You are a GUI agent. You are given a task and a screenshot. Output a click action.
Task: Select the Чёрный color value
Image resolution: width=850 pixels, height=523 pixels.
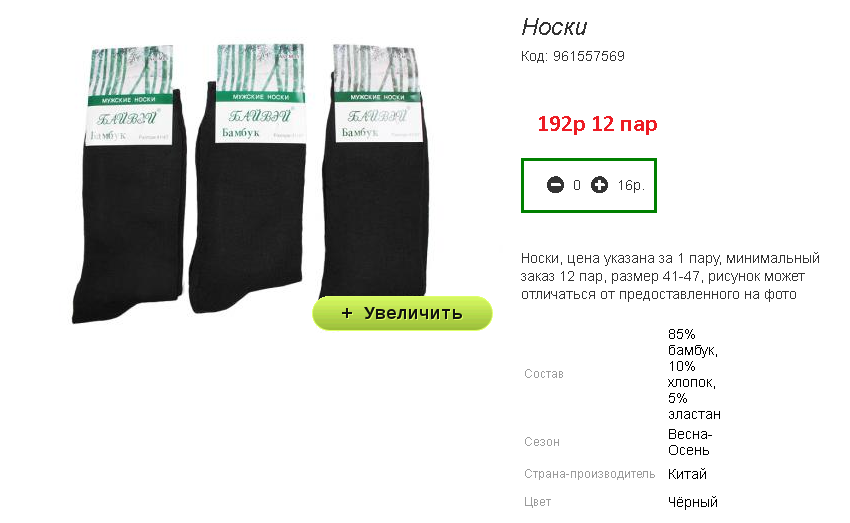693,502
